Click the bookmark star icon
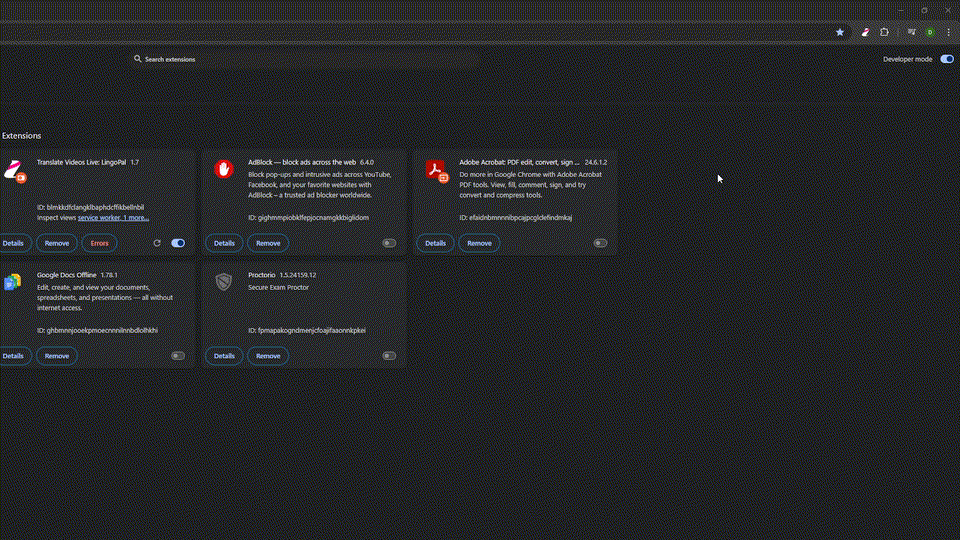This screenshot has width=960, height=540. [839, 32]
